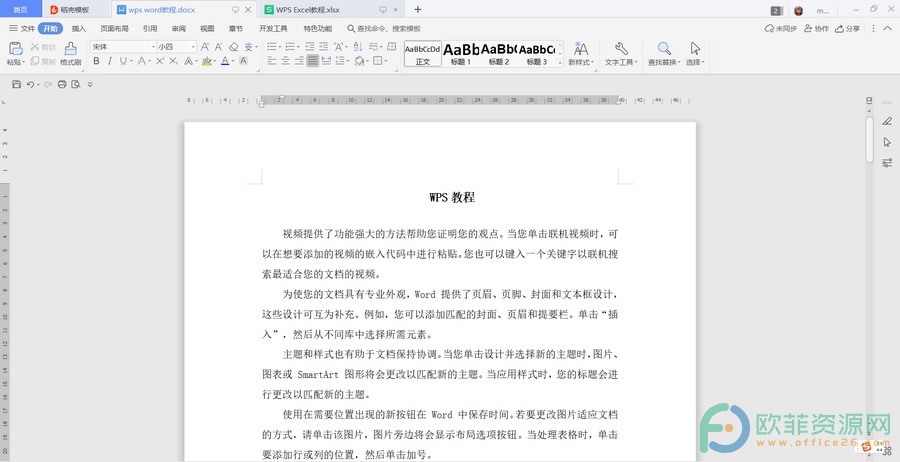900x462 pixels.
Task: Click the paragraph shading fill bucket
Action: coord(359,60)
